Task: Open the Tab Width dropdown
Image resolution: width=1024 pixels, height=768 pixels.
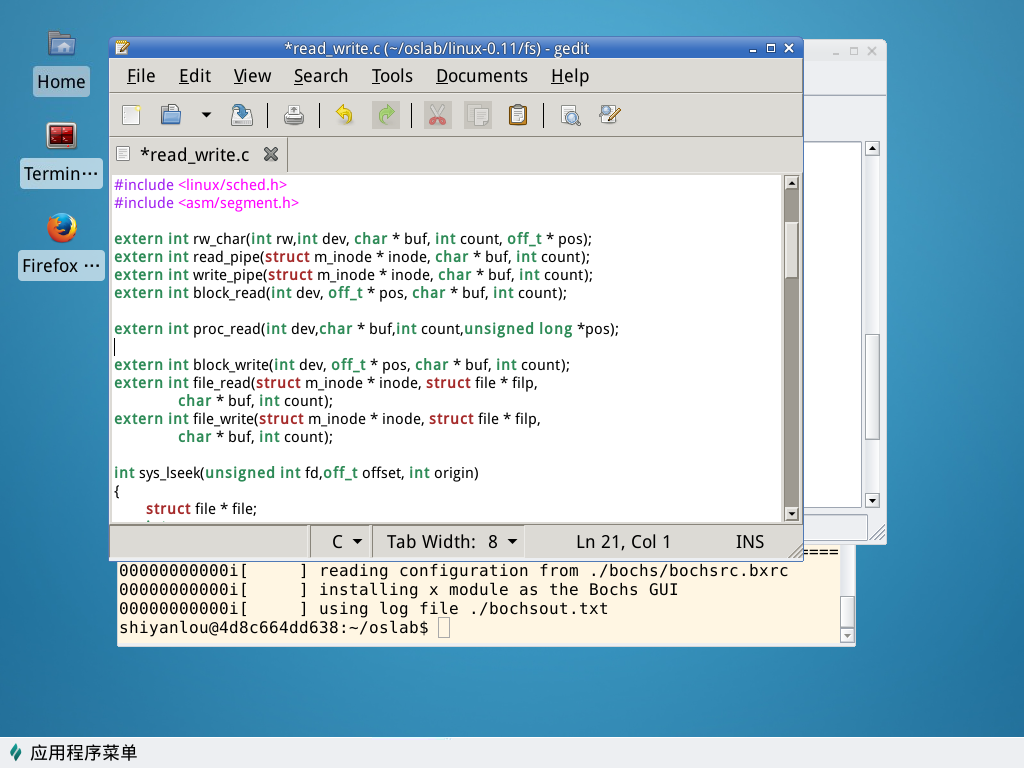Action: 452,542
